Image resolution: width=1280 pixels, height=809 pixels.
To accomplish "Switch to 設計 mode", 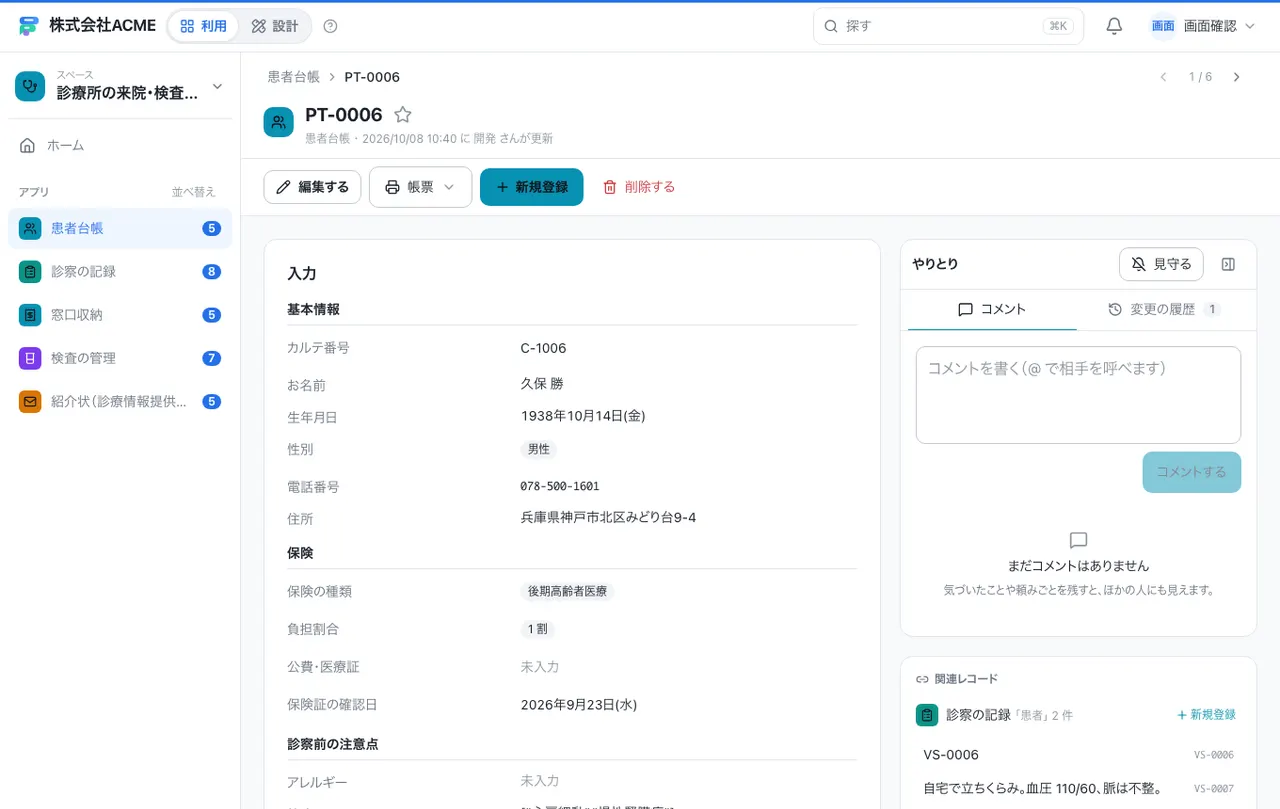I will coord(275,26).
